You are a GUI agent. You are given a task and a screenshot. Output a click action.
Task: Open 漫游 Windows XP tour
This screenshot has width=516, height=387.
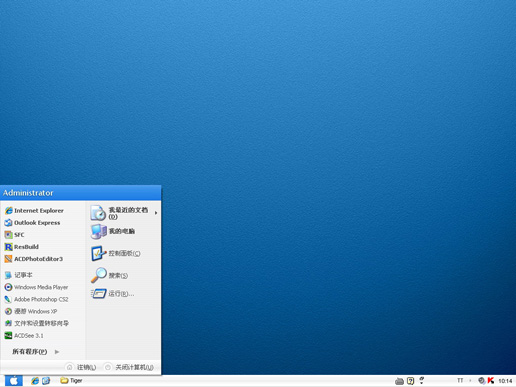point(31,311)
